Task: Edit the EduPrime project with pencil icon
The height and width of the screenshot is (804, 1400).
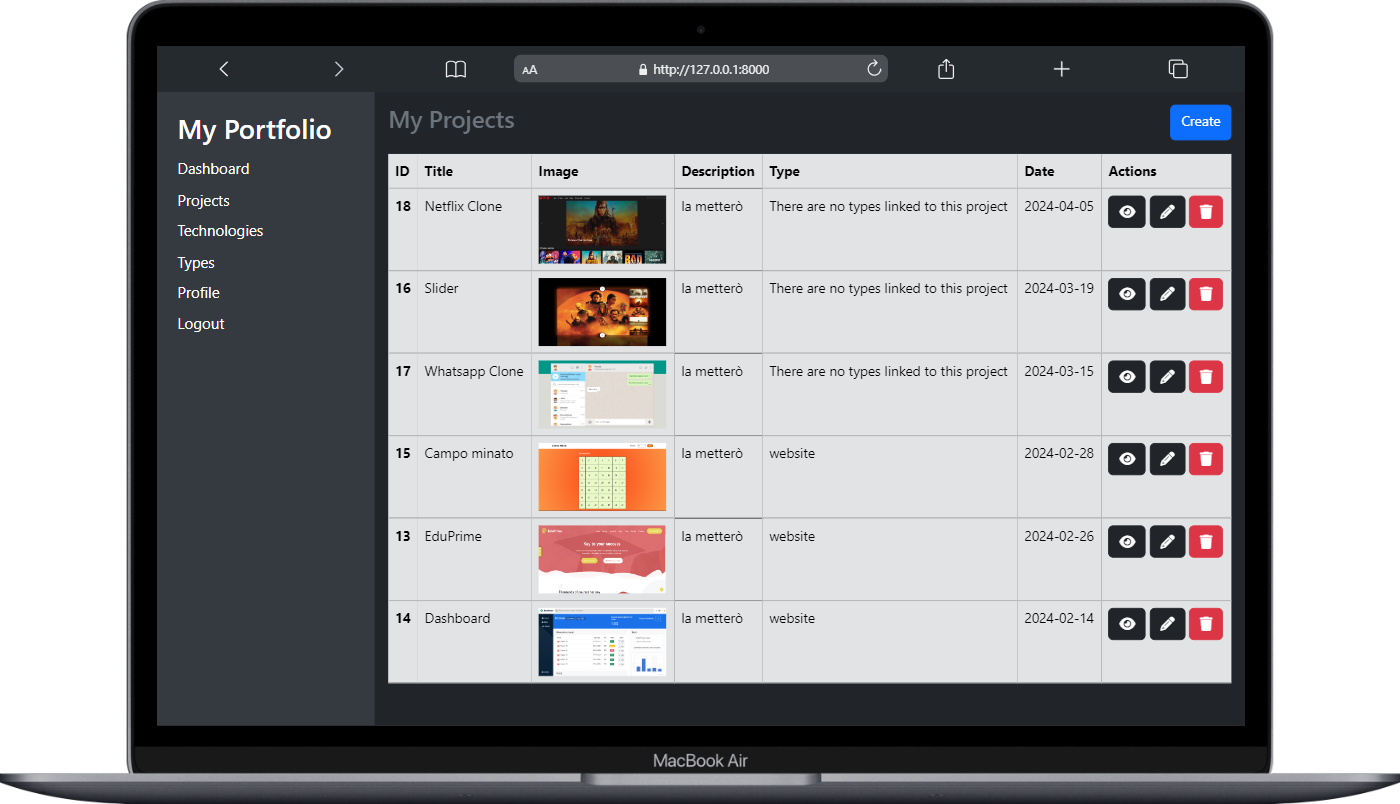Action: tap(1167, 542)
